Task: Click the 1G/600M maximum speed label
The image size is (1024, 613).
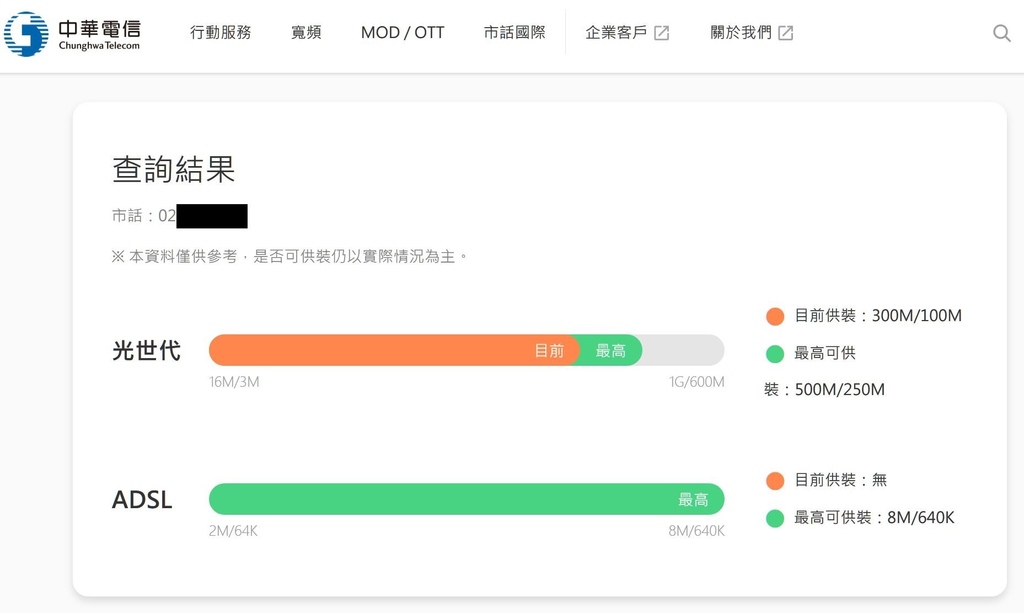Action: point(696,382)
